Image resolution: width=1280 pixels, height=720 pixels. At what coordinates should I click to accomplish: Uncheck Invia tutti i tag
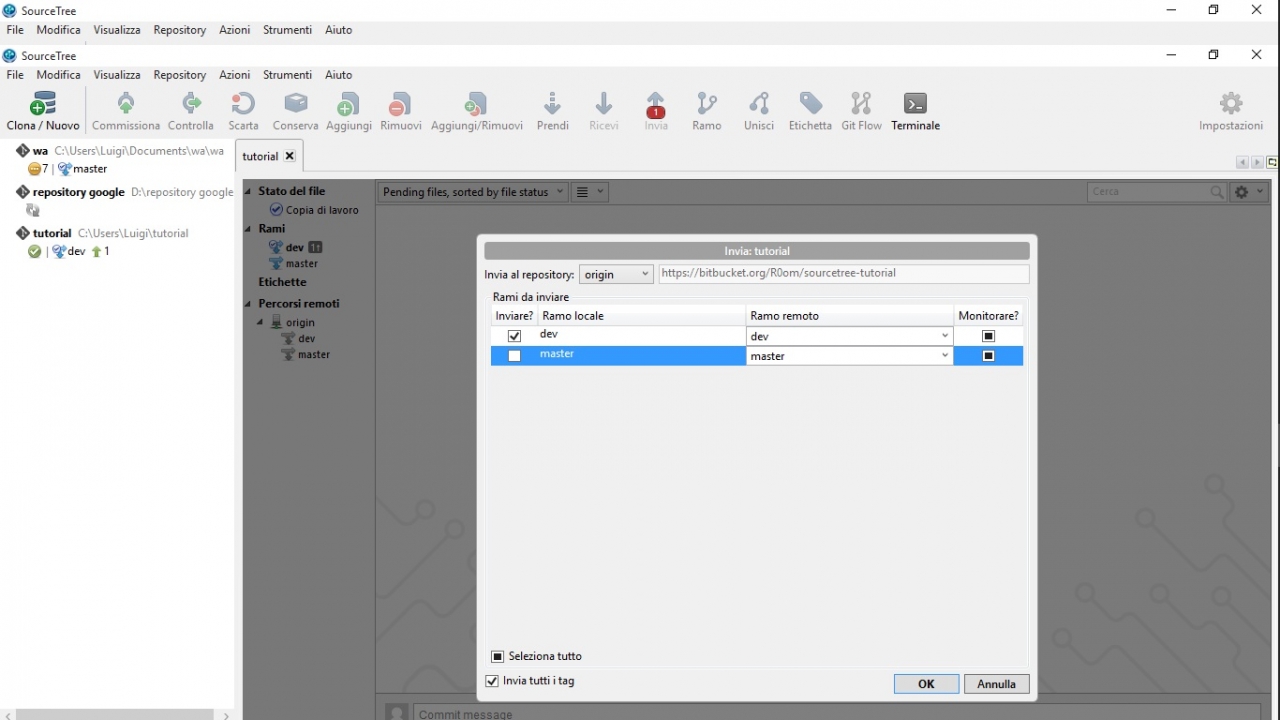pyautogui.click(x=492, y=681)
